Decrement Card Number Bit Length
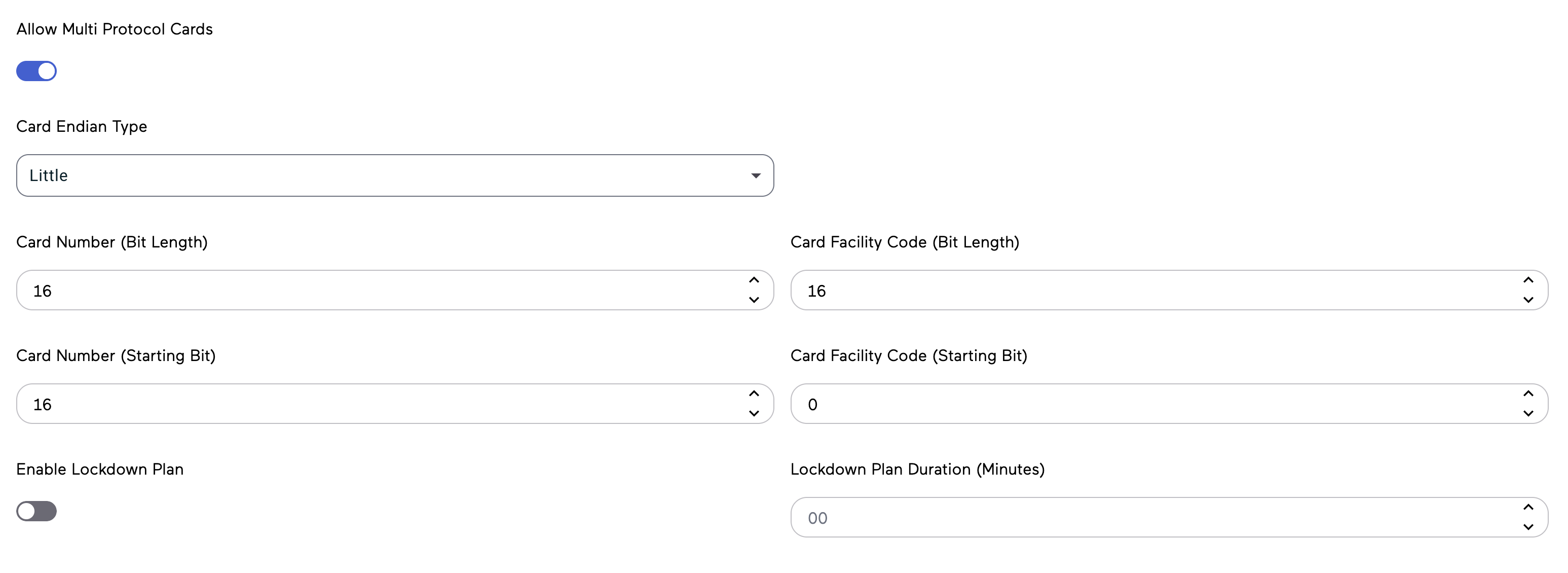 click(x=753, y=300)
